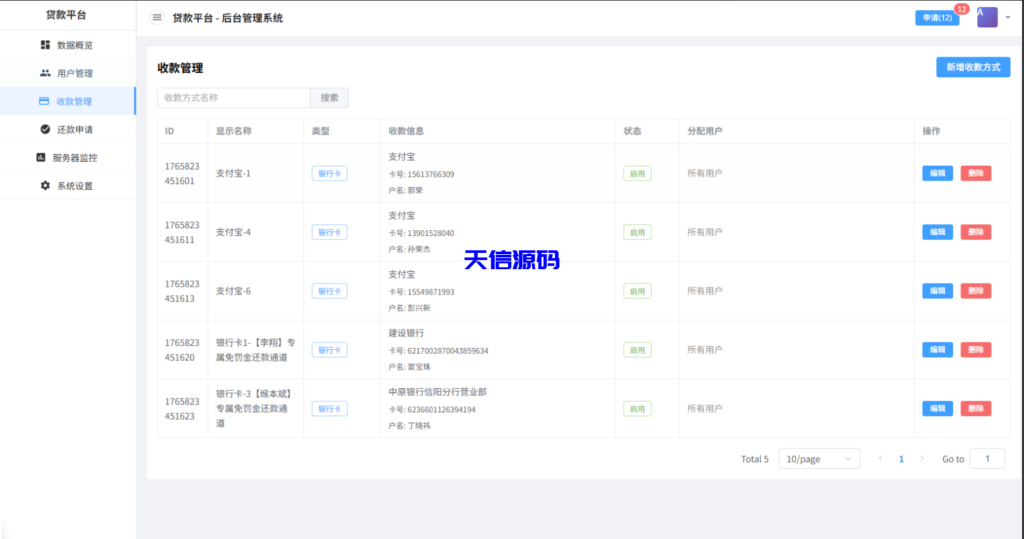The height and width of the screenshot is (539, 1024).
Task: Click the 收款信息 column header
Action: click(x=406, y=131)
